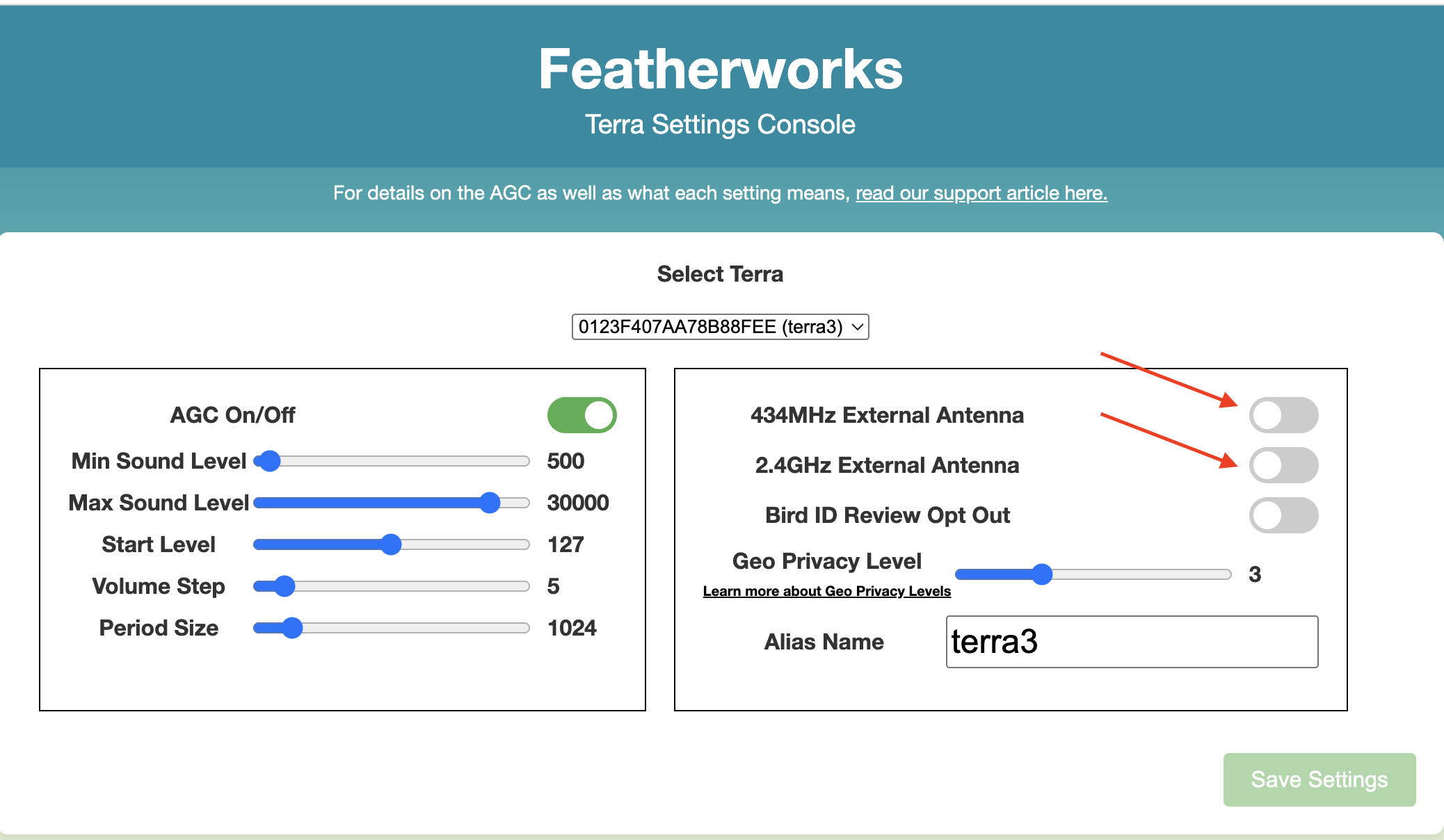
Task: Click the Min Sound Level slider
Action: pos(392,461)
